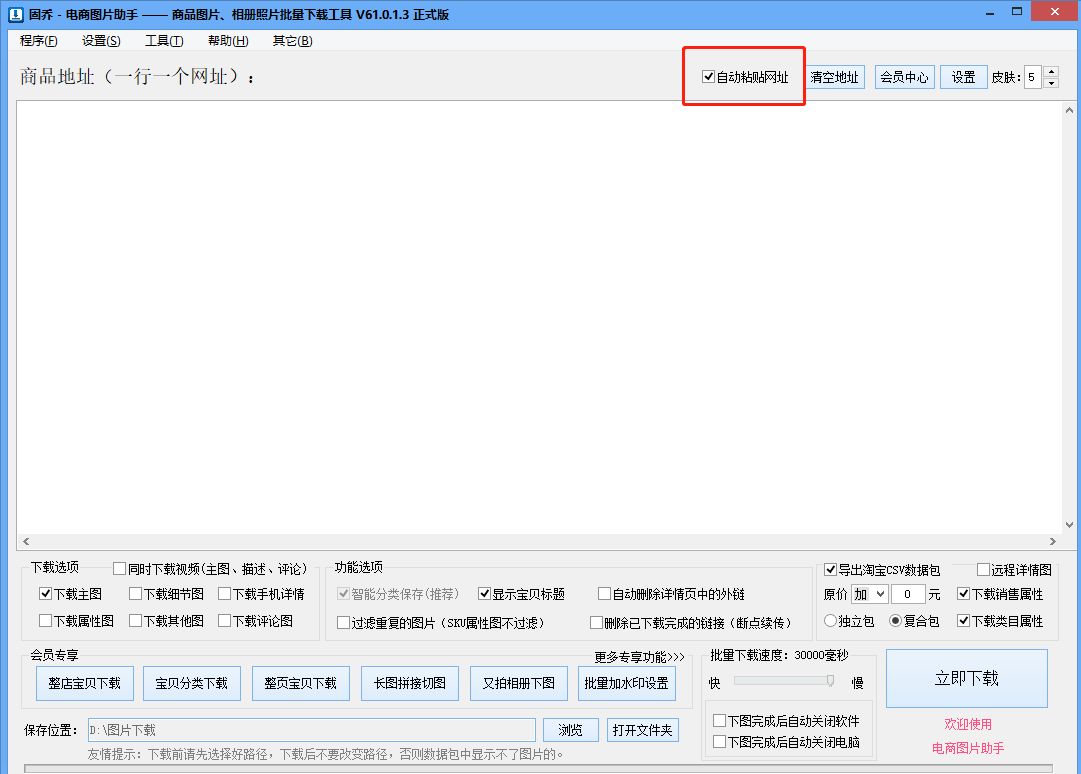Close the application window

click(x=1055, y=12)
